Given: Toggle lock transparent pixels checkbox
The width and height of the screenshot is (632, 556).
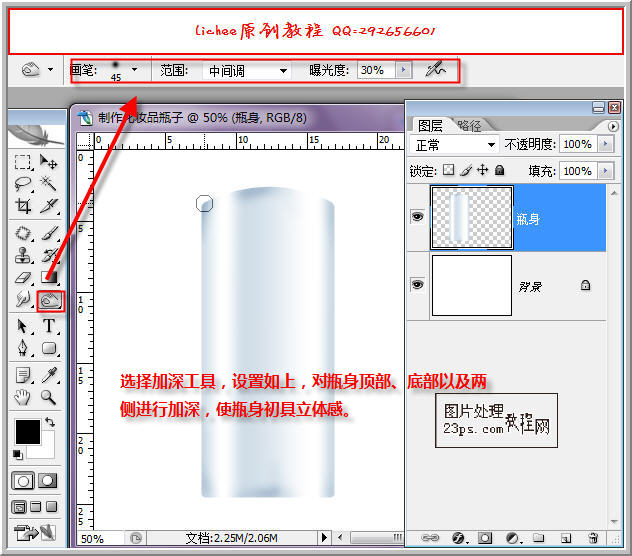Looking at the screenshot, I should tap(449, 171).
